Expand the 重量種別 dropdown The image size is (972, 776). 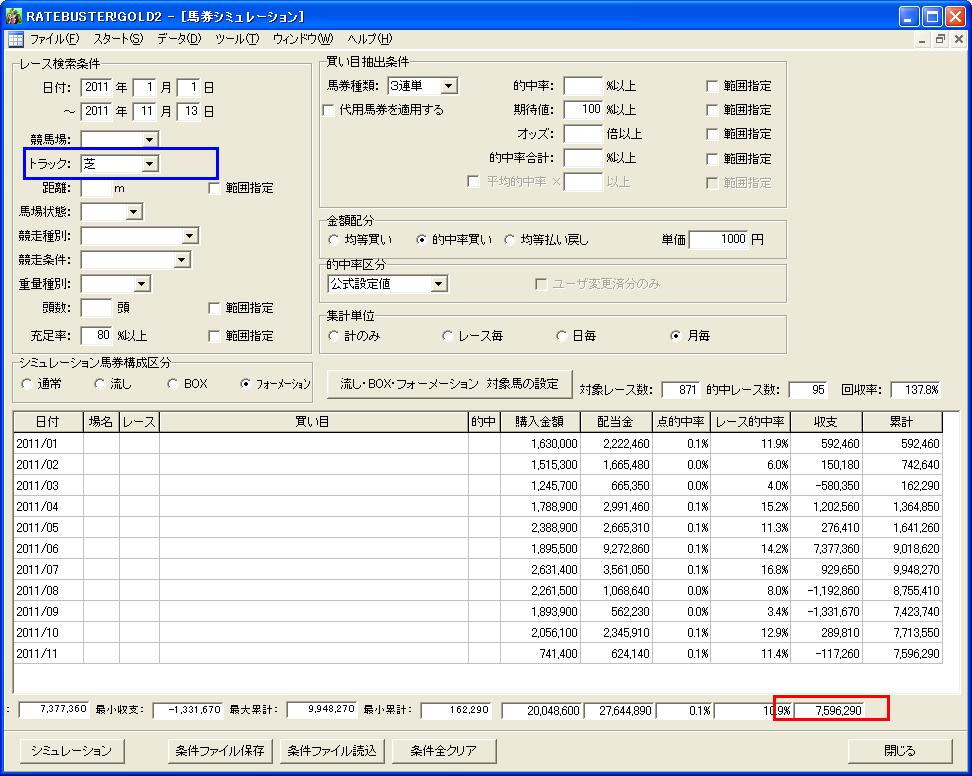pyautogui.click(x=141, y=284)
